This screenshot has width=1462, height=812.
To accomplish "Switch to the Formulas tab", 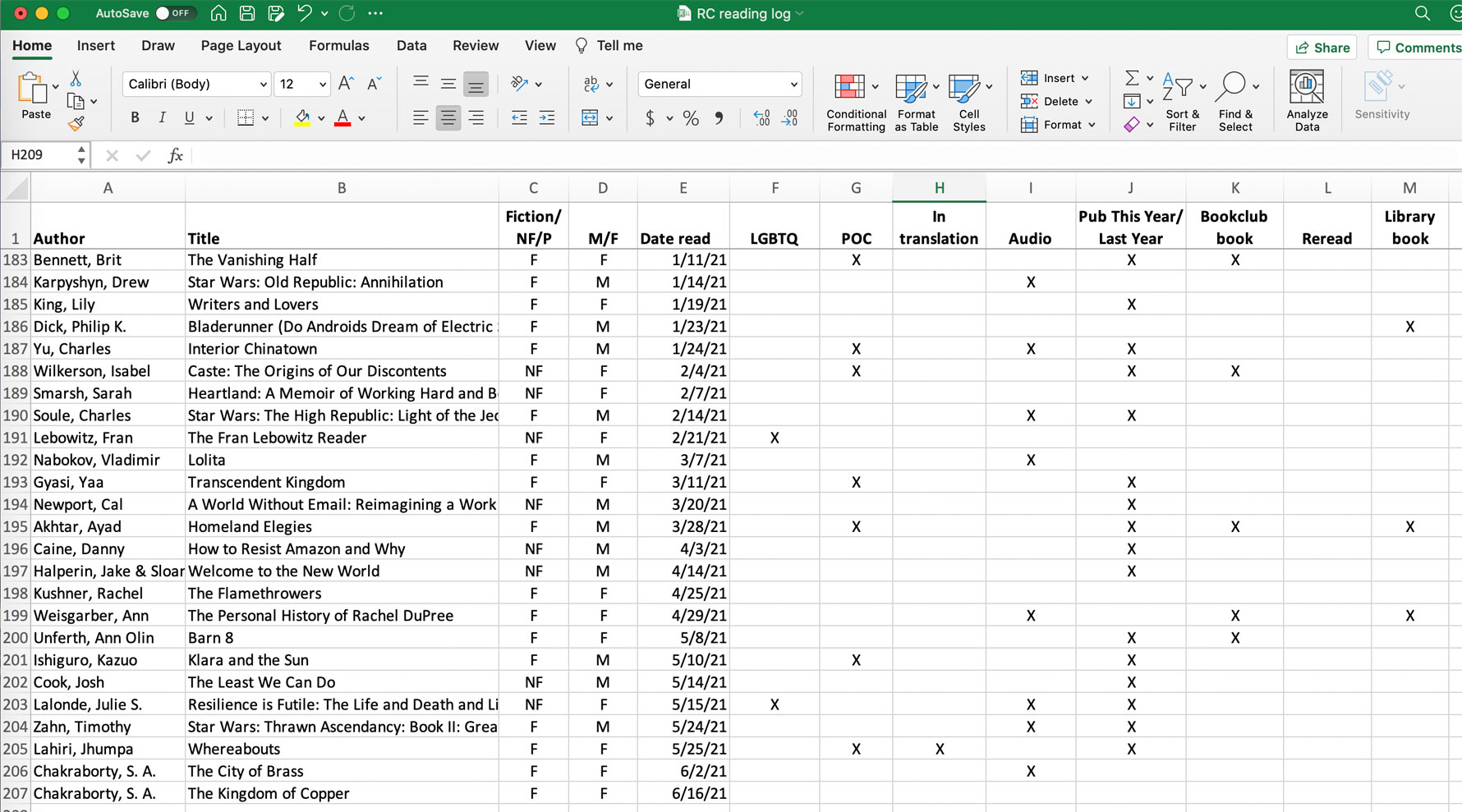I will coord(338,46).
